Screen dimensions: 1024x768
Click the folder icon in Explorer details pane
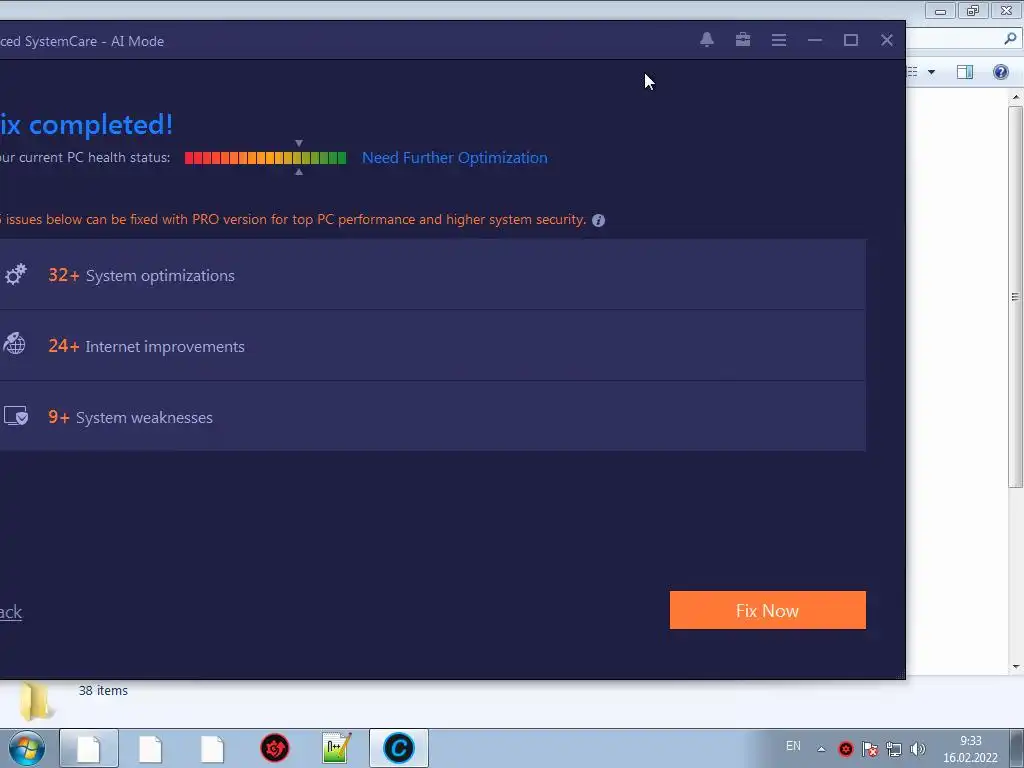coord(35,701)
